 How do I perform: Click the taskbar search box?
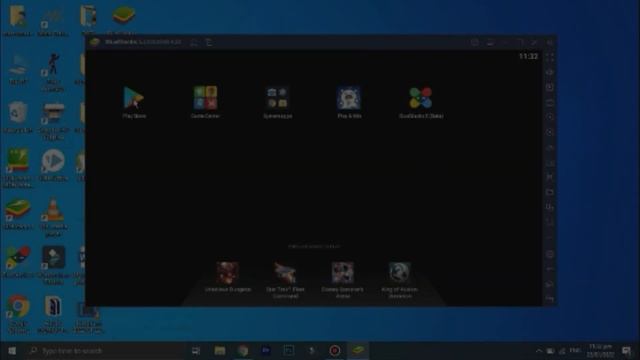[x=105, y=351]
